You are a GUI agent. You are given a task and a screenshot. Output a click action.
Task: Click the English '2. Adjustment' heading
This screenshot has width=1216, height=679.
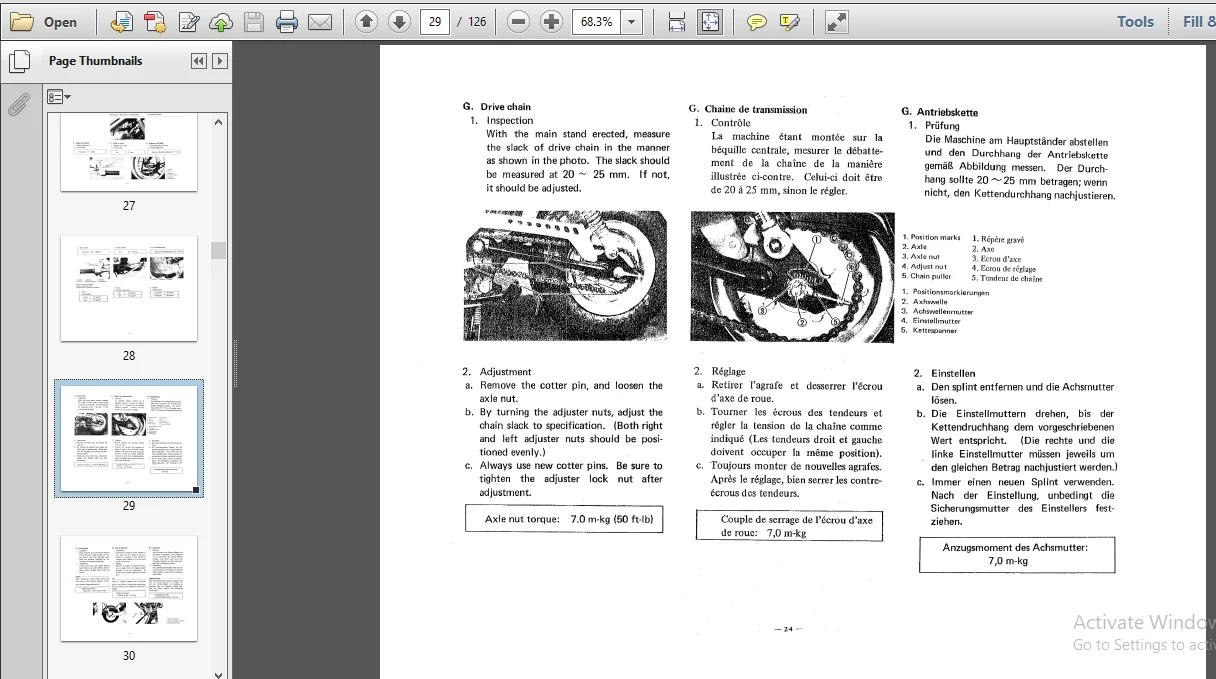tap(497, 372)
